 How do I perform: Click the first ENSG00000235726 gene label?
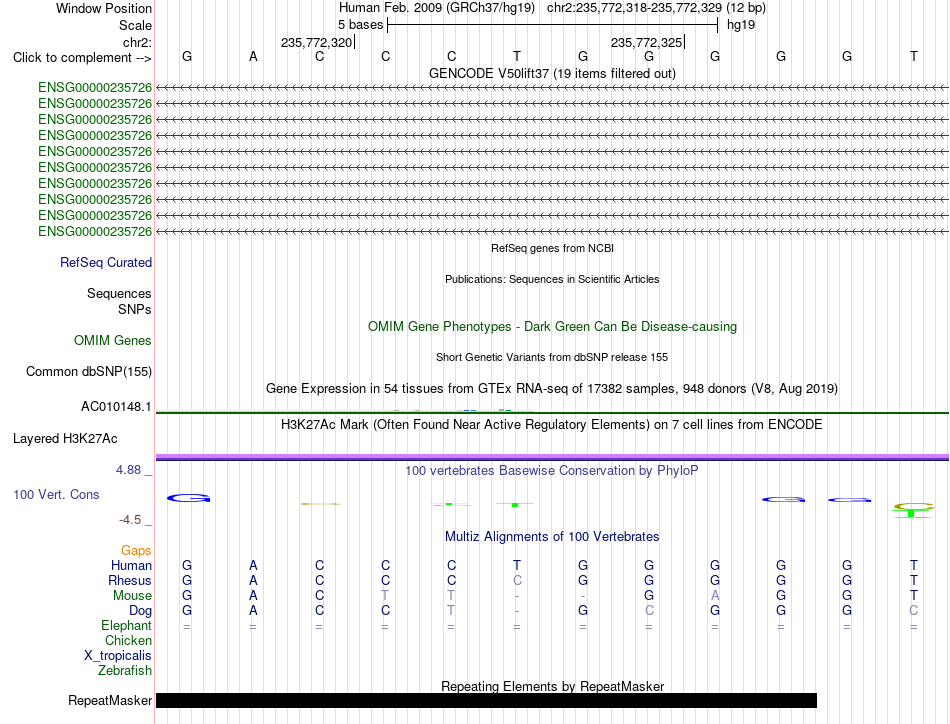[x=95, y=88]
